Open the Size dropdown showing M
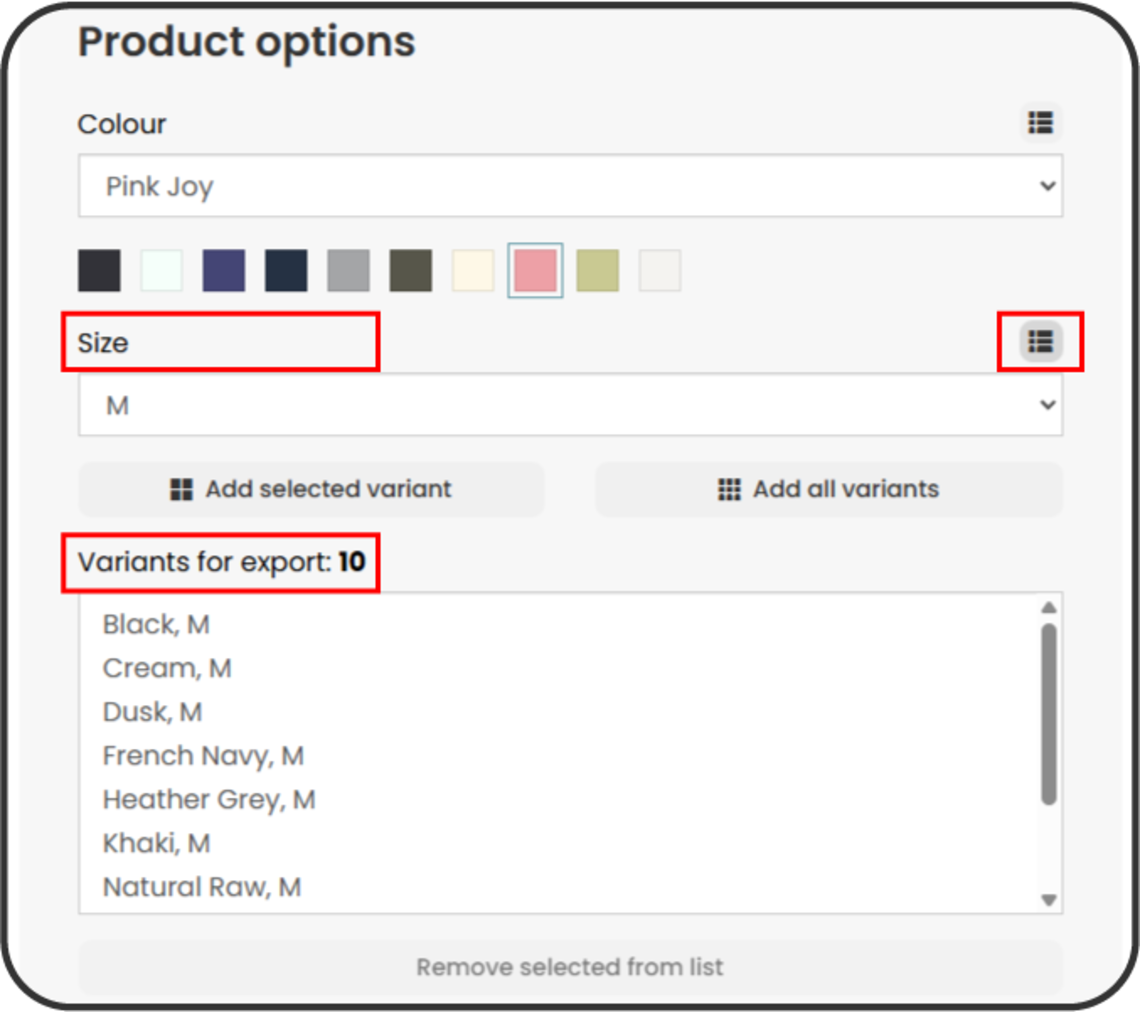Viewport: 1140px width, 1012px height. pos(570,405)
